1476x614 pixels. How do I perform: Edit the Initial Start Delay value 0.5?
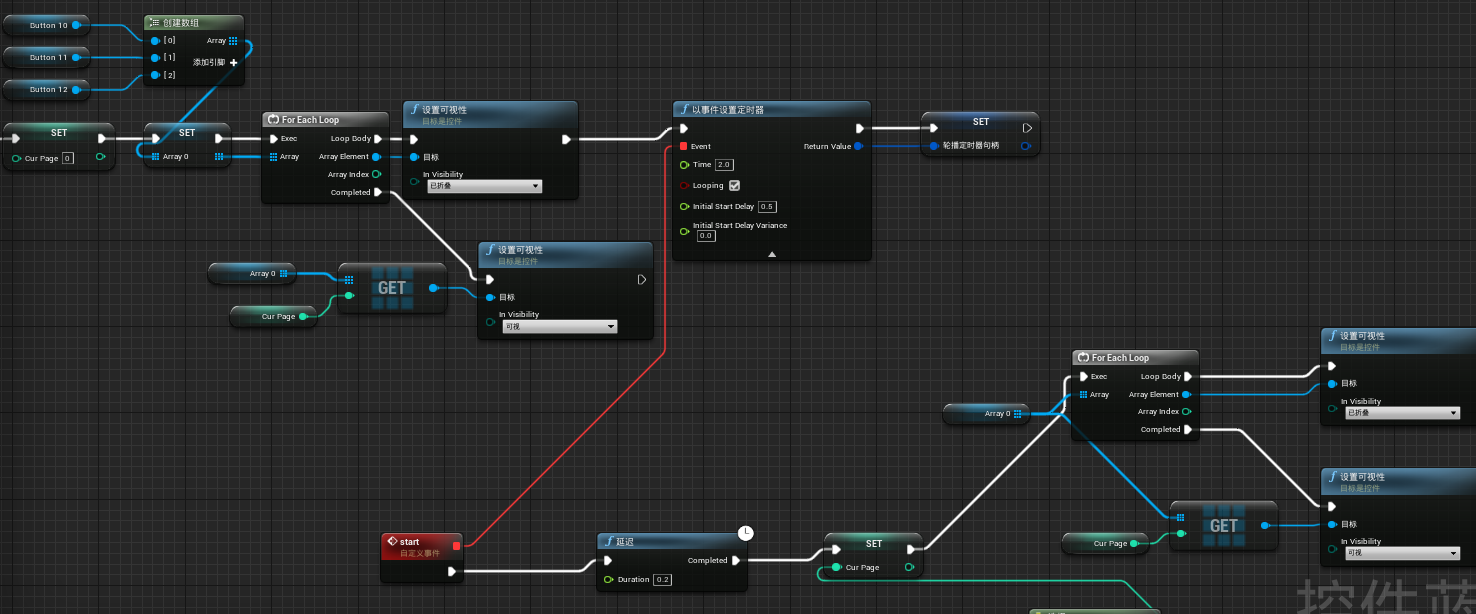(x=766, y=206)
